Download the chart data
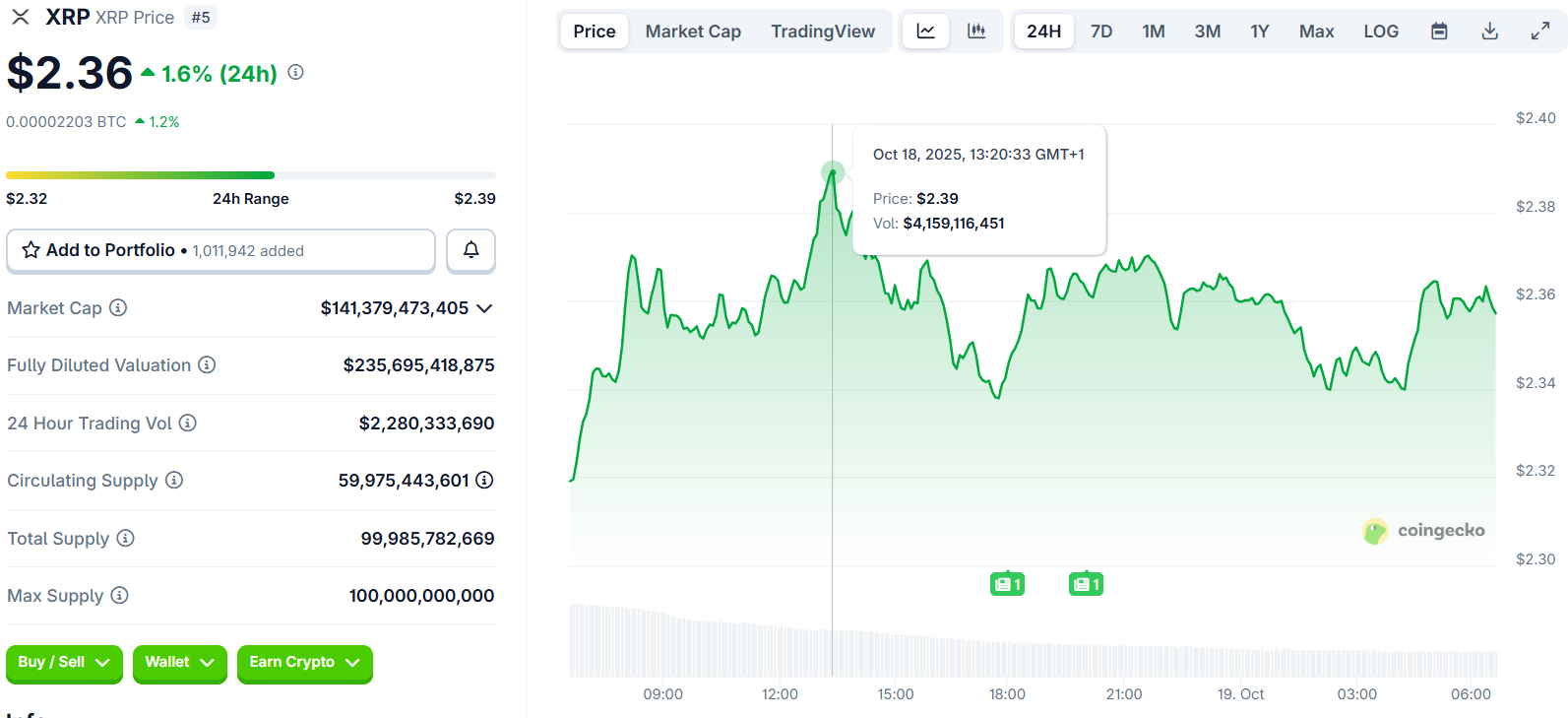Image resolution: width=1568 pixels, height=718 pixels. point(1490,32)
